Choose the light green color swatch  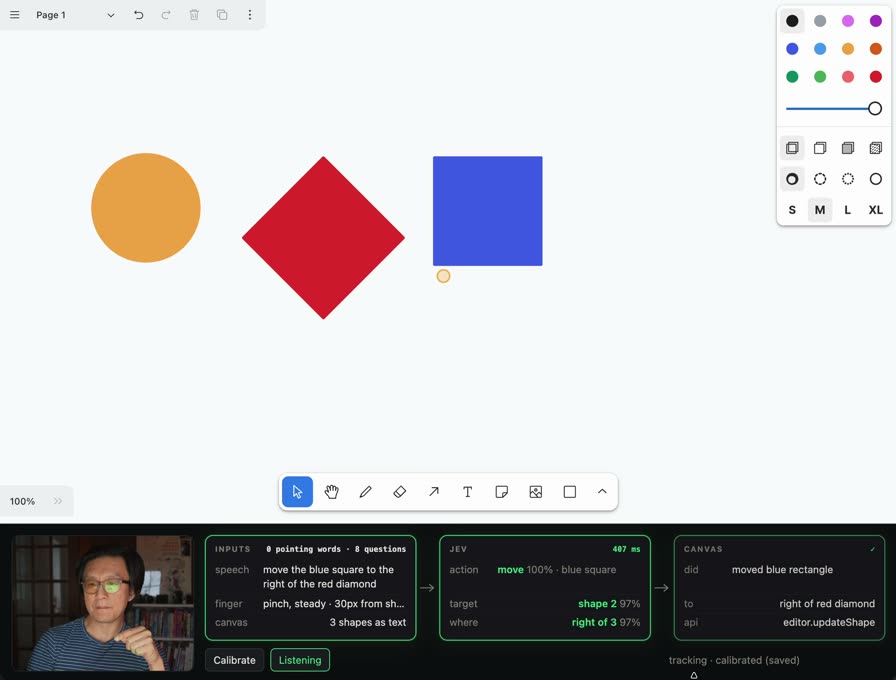pos(820,77)
